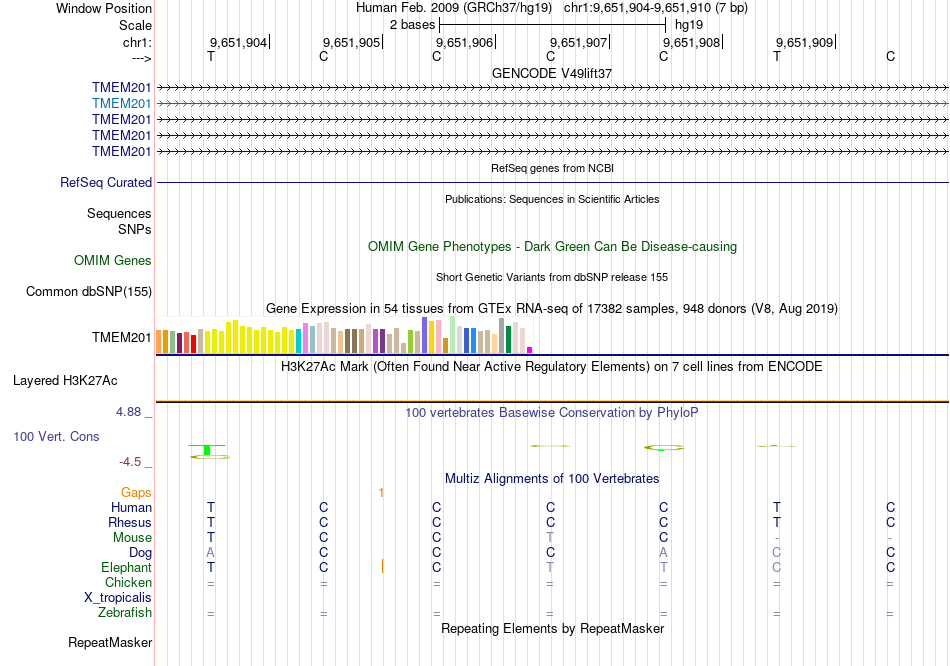
Task: Click the magenta last bar in GTEx chart
Action: 530,350
